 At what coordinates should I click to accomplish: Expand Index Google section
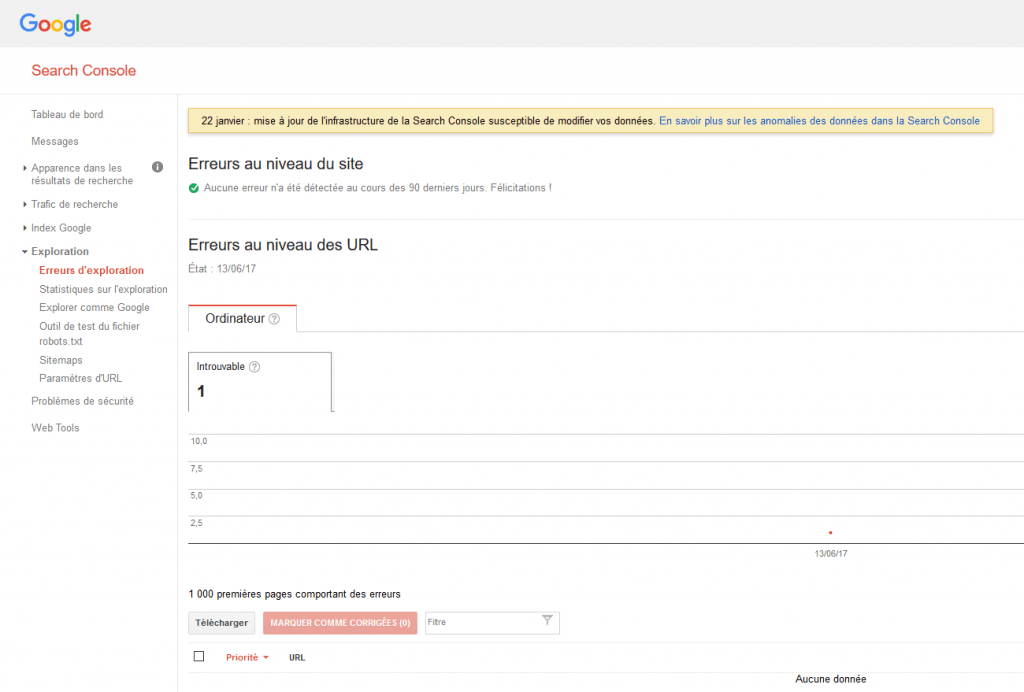point(61,228)
